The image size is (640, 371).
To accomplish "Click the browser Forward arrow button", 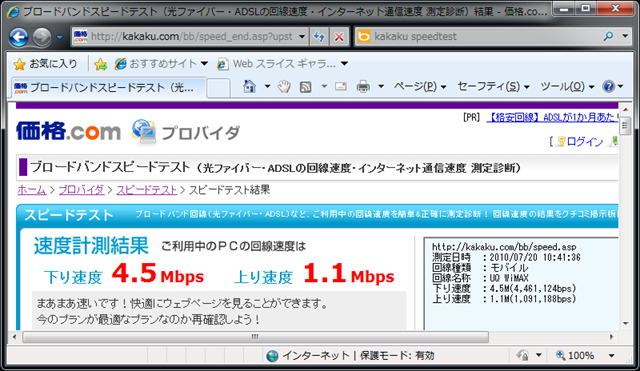I will click(42, 37).
